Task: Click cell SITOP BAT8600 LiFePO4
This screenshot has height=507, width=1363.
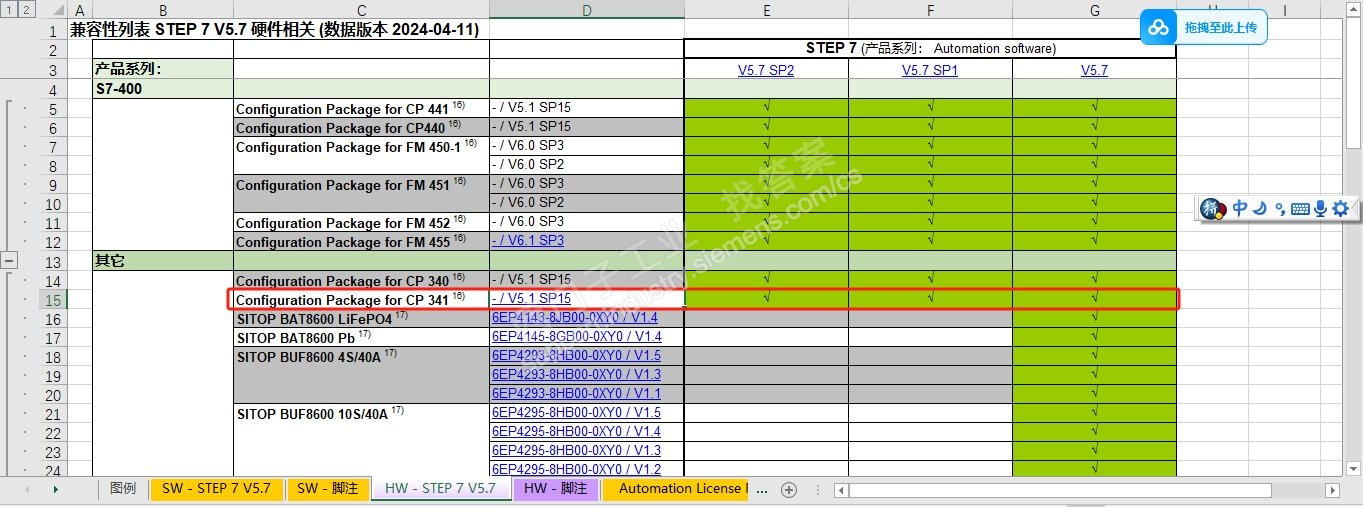Action: (361, 318)
